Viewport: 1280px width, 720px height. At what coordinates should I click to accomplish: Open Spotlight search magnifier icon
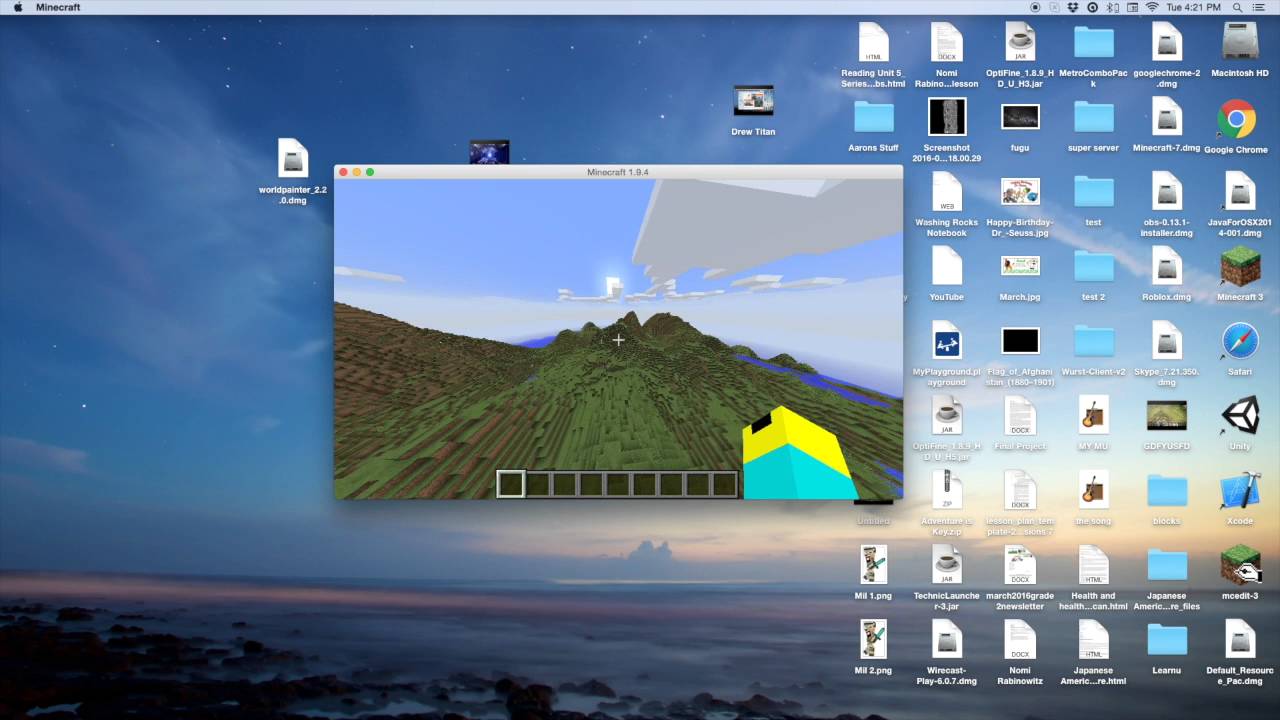click(1236, 7)
